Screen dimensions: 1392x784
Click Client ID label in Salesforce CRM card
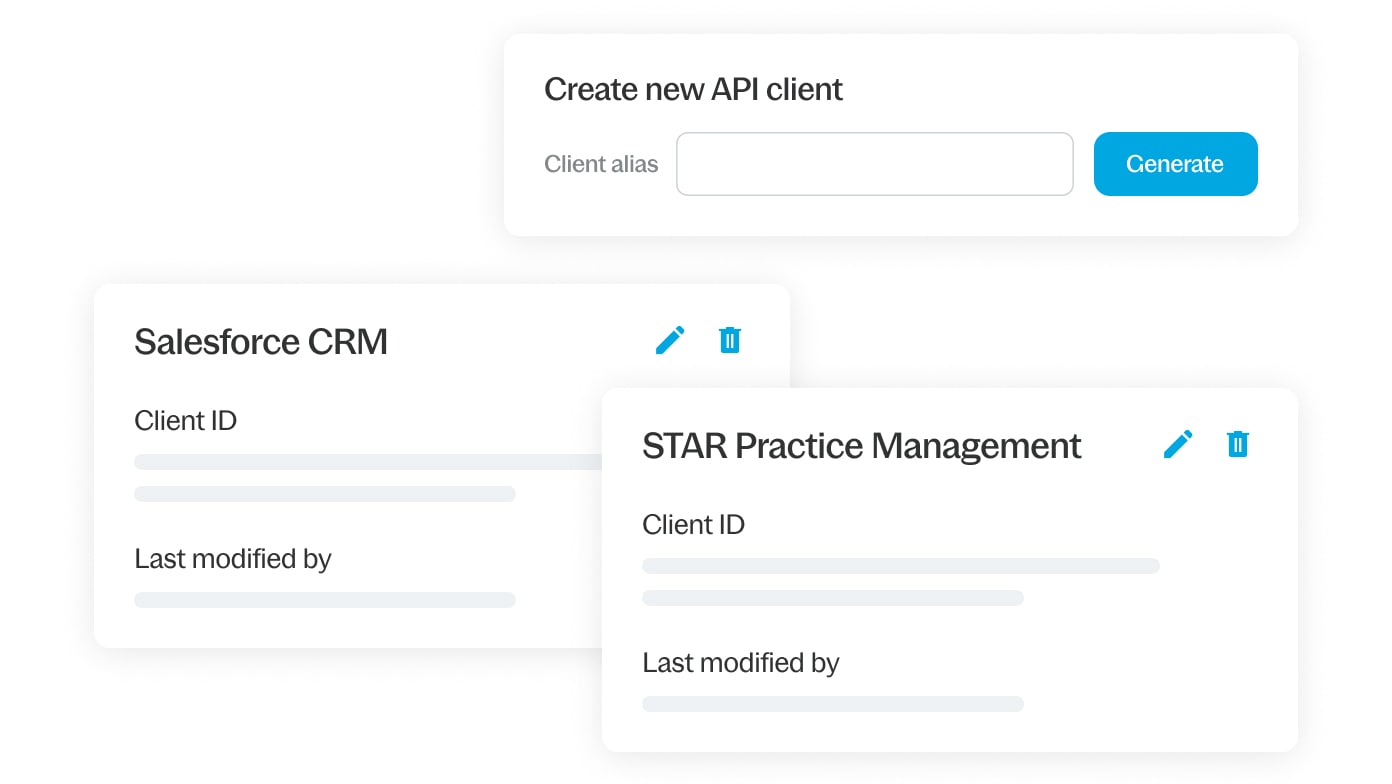point(185,421)
